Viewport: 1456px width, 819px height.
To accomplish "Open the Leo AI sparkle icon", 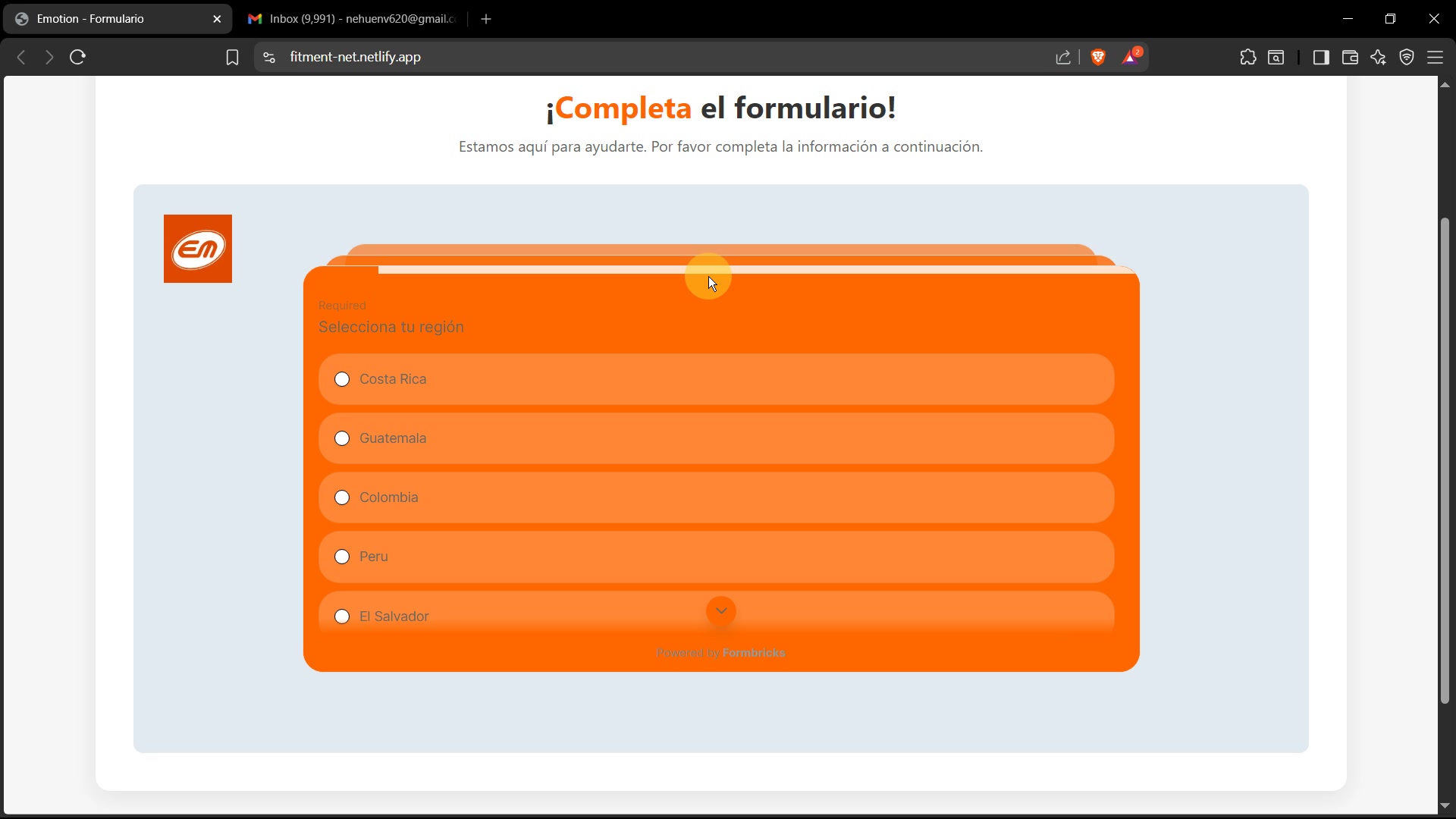I will pyautogui.click(x=1379, y=58).
